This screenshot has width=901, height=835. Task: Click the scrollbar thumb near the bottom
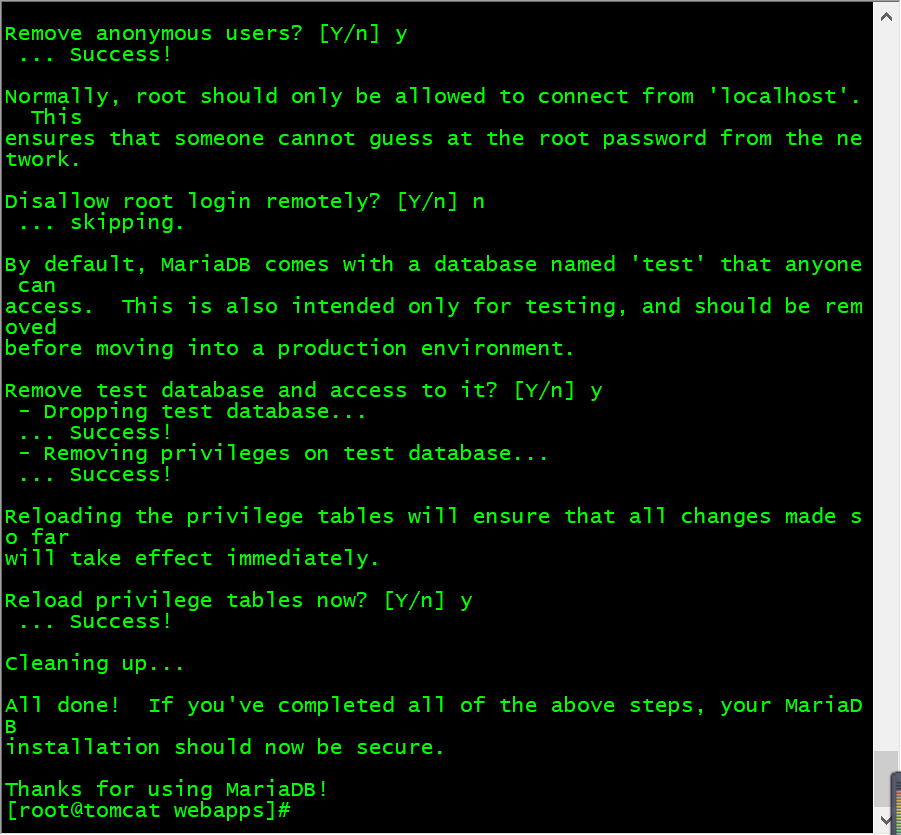coord(885,779)
